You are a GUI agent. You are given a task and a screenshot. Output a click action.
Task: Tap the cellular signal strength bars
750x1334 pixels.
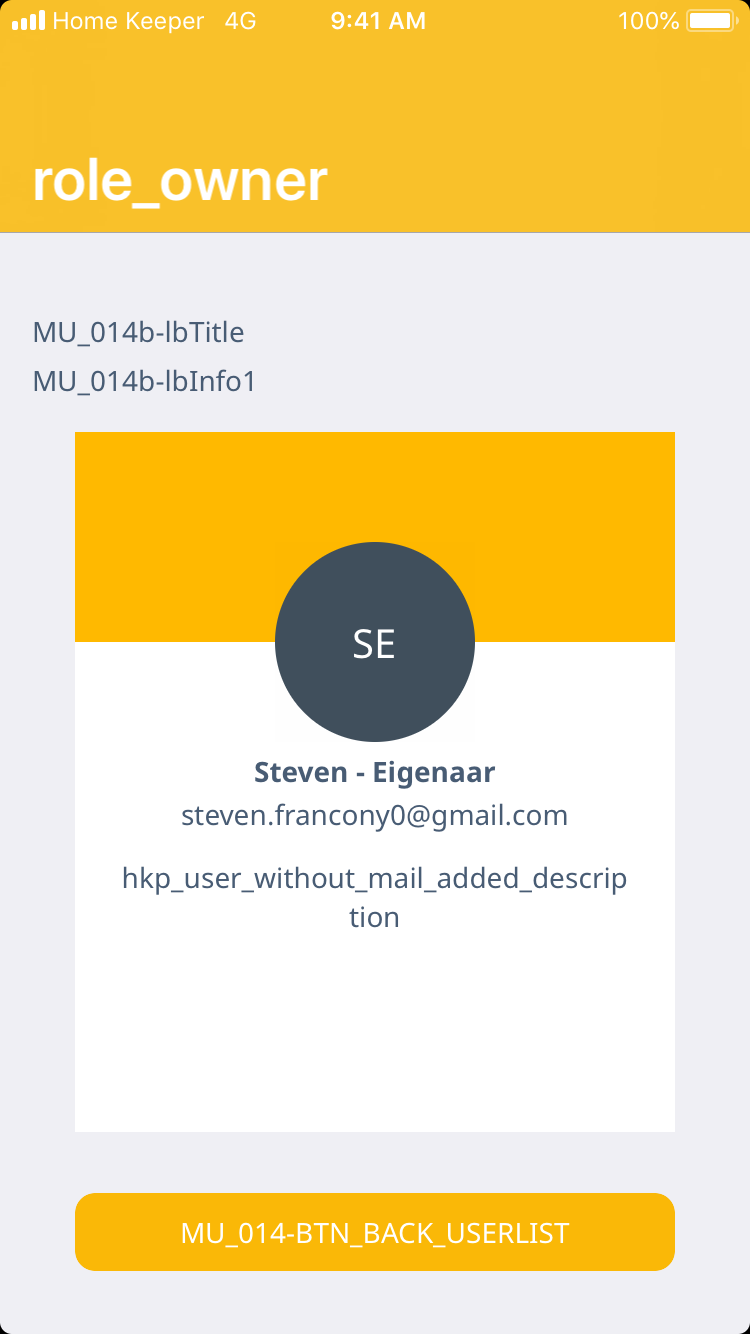[x=28, y=20]
